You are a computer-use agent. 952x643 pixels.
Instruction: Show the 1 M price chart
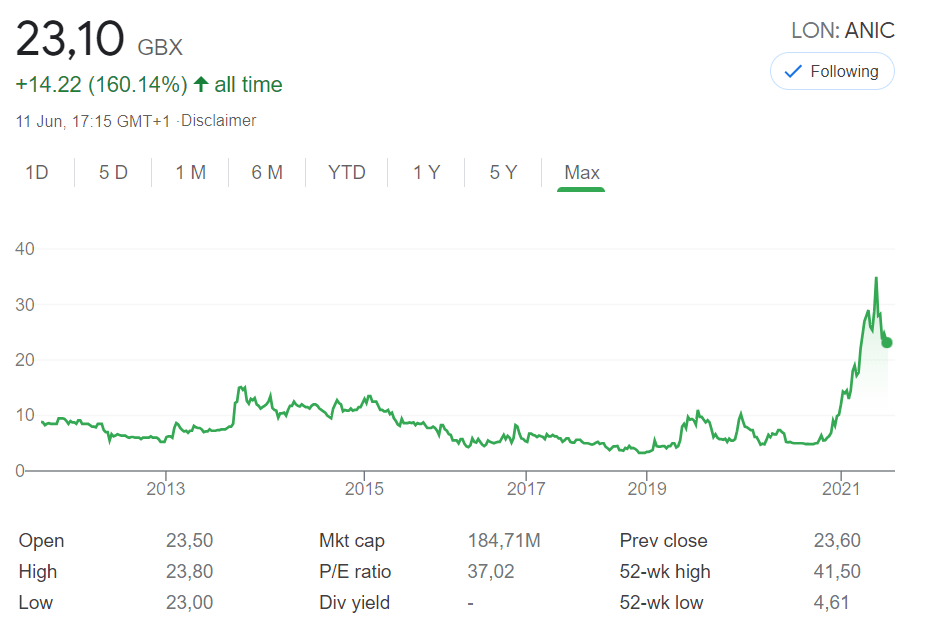click(190, 172)
